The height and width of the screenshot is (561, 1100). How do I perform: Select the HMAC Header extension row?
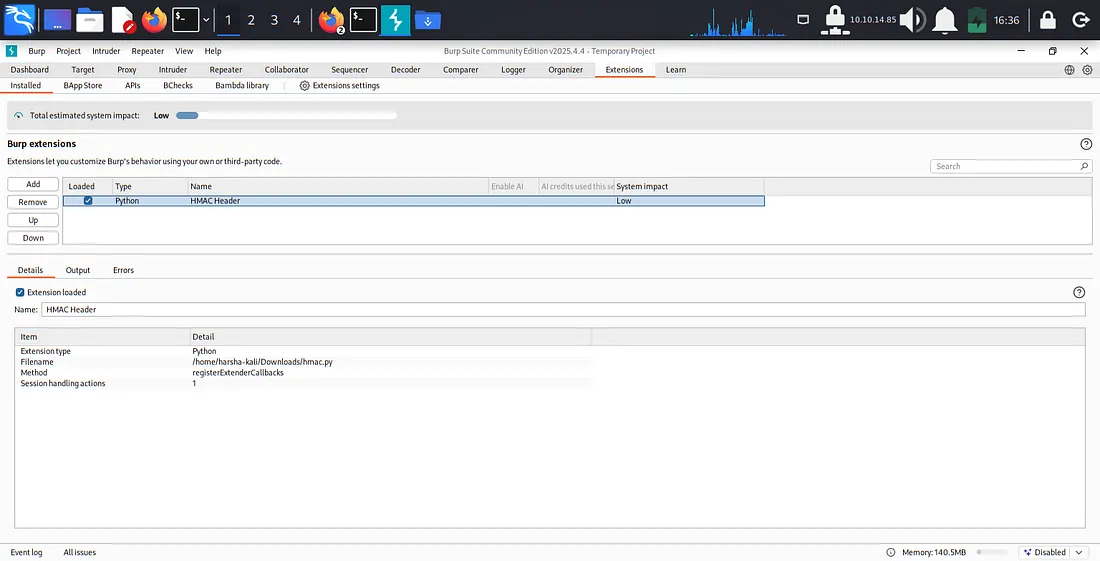click(x=414, y=201)
